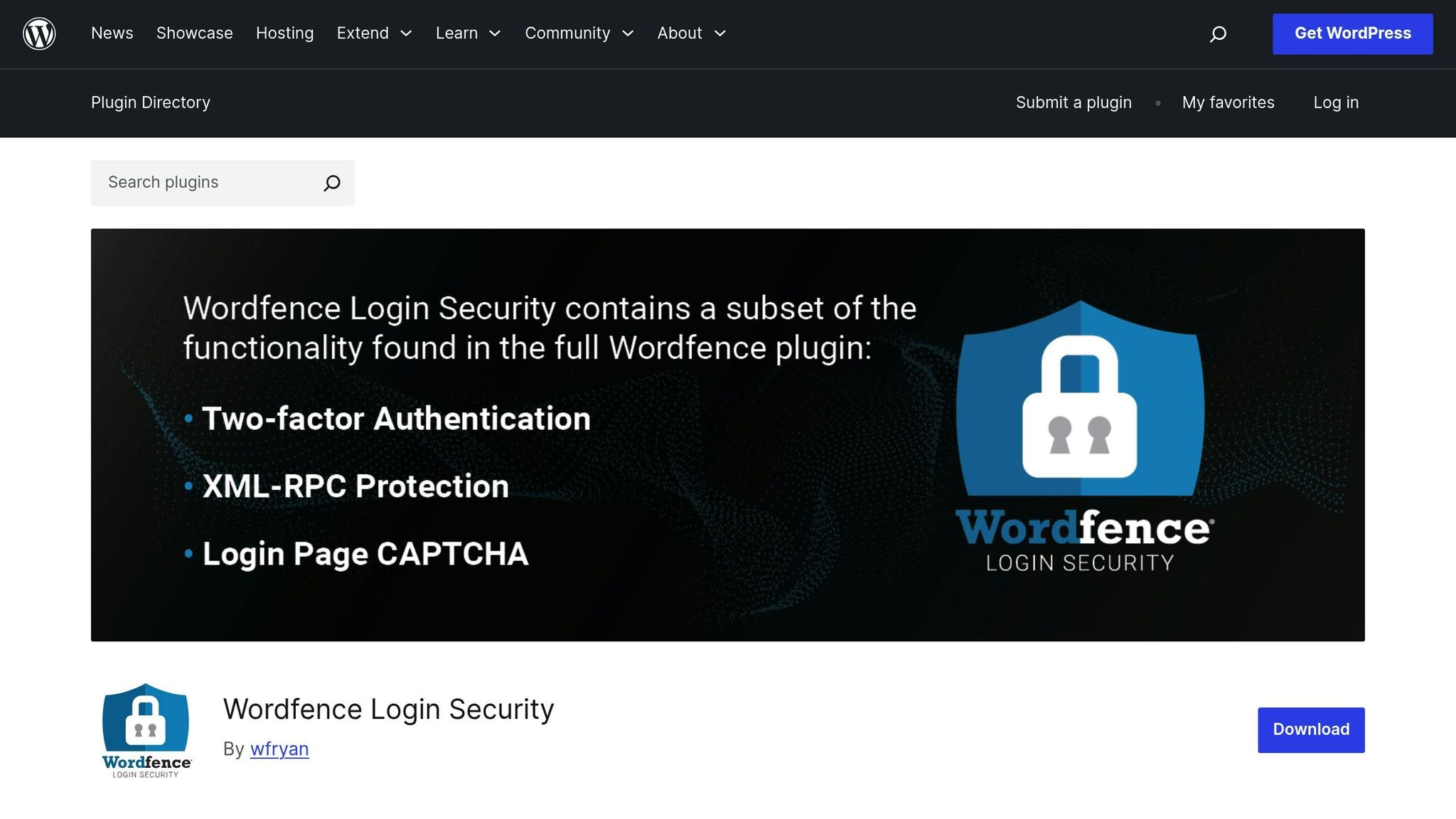The image size is (1456, 819).
Task: Open site search magnifier icon
Action: coord(1218,34)
